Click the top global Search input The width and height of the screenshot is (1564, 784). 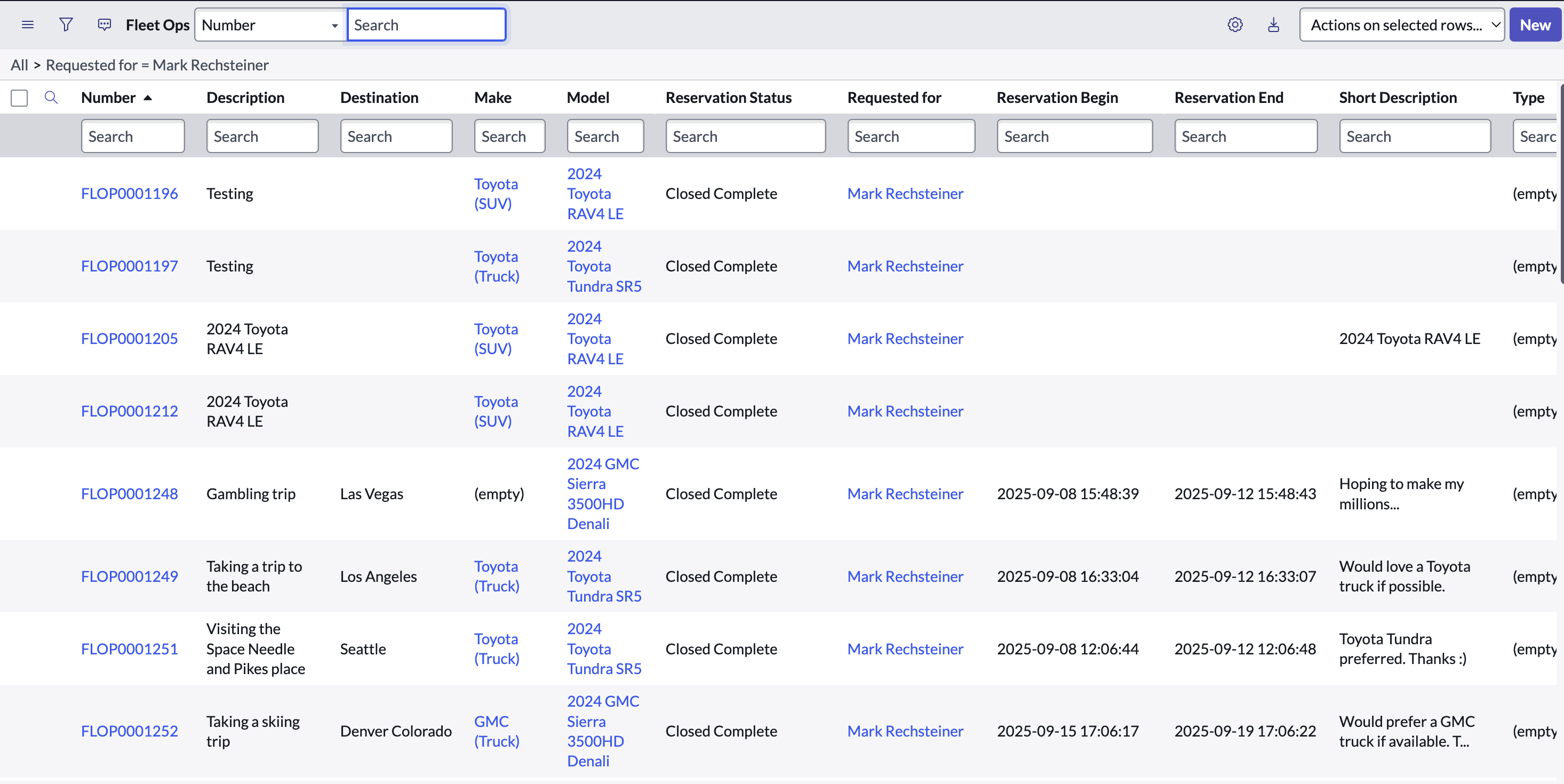pyautogui.click(x=426, y=25)
